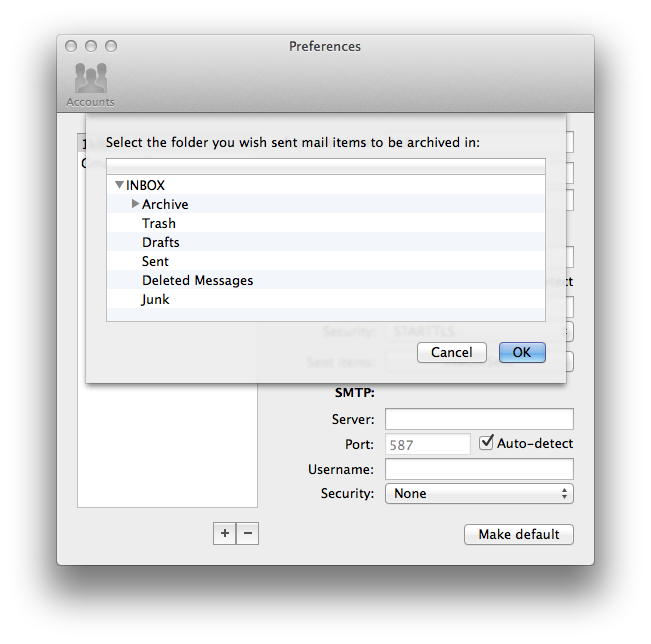This screenshot has height=644, width=651.
Task: Click the SMTP Username field
Action: [x=479, y=469]
